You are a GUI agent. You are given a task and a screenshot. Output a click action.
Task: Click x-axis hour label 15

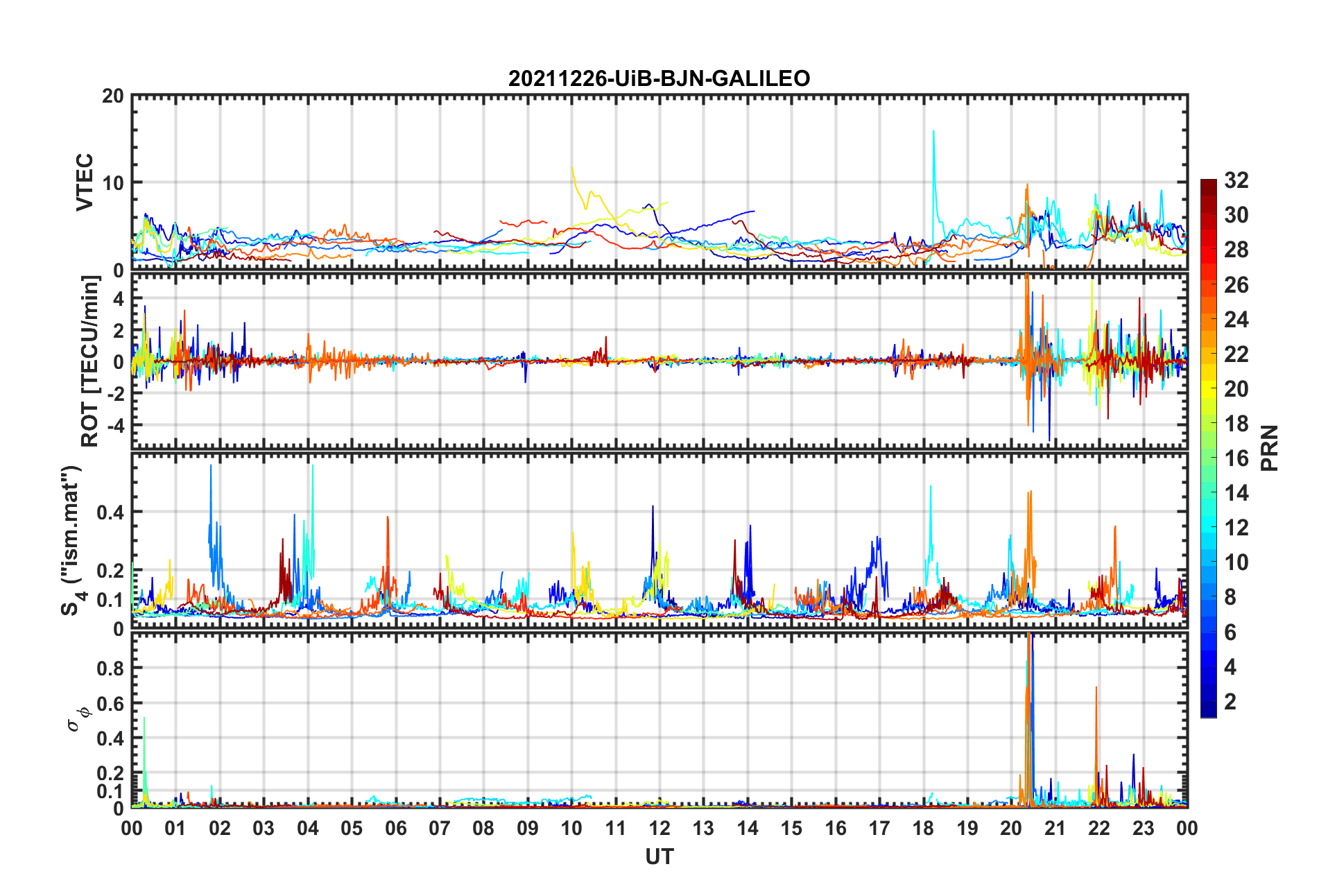791,828
